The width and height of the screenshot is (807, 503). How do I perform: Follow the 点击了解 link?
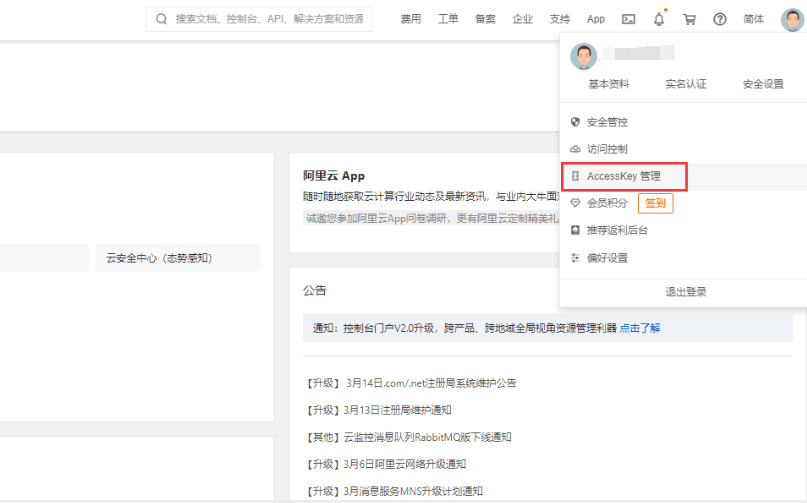tap(640, 328)
